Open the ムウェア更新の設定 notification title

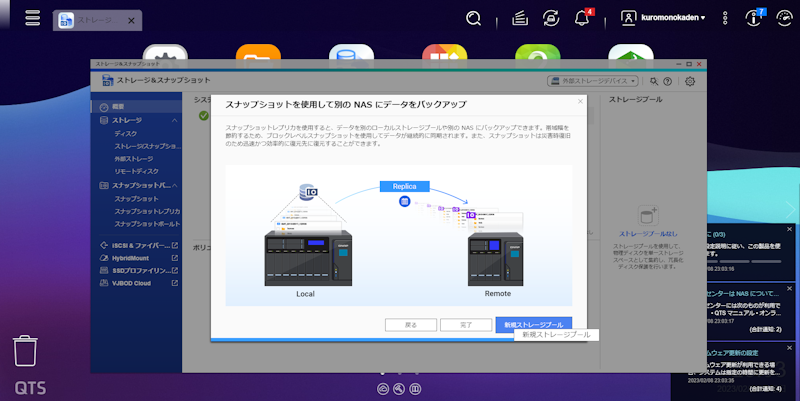click(732, 353)
